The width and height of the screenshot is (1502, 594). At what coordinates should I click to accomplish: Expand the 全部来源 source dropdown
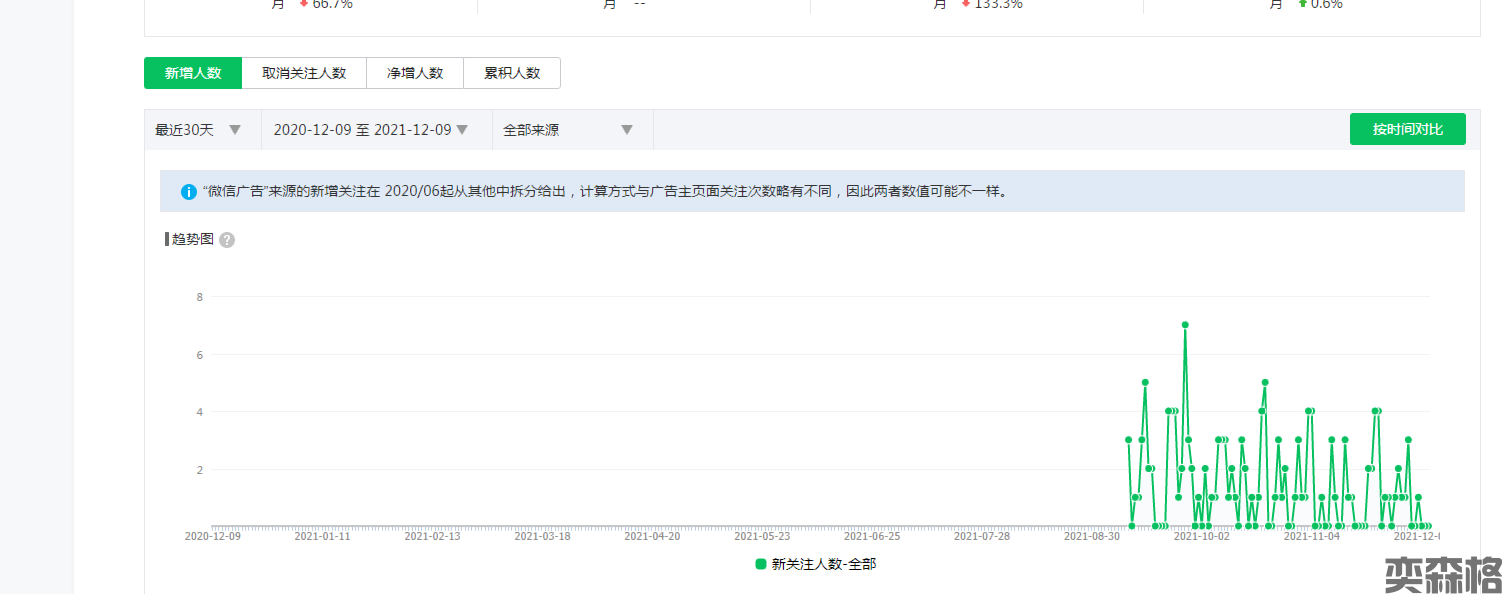[x=568, y=130]
